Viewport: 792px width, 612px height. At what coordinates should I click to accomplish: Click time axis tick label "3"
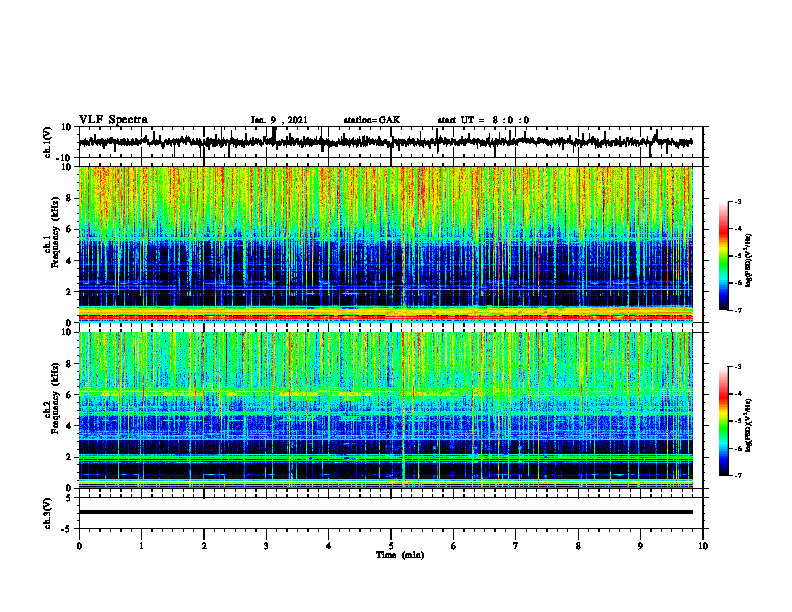point(266,546)
